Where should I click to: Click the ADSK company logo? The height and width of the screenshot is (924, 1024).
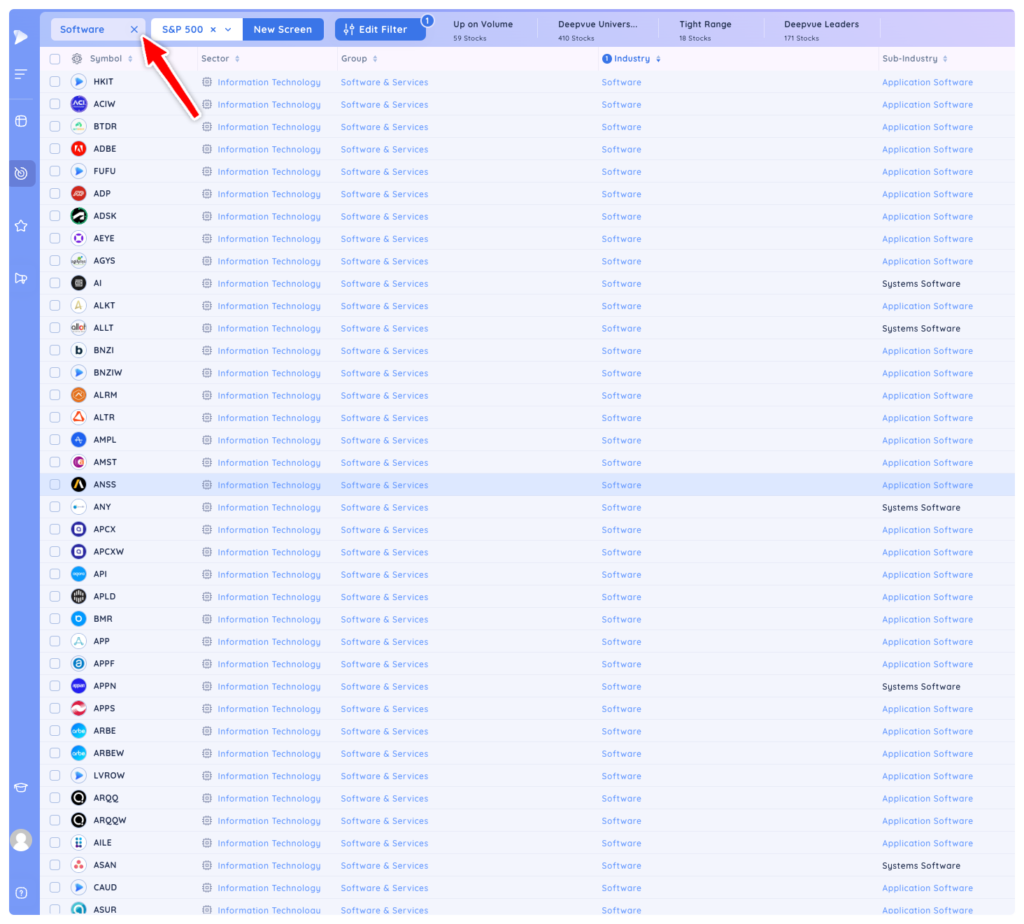click(78, 216)
